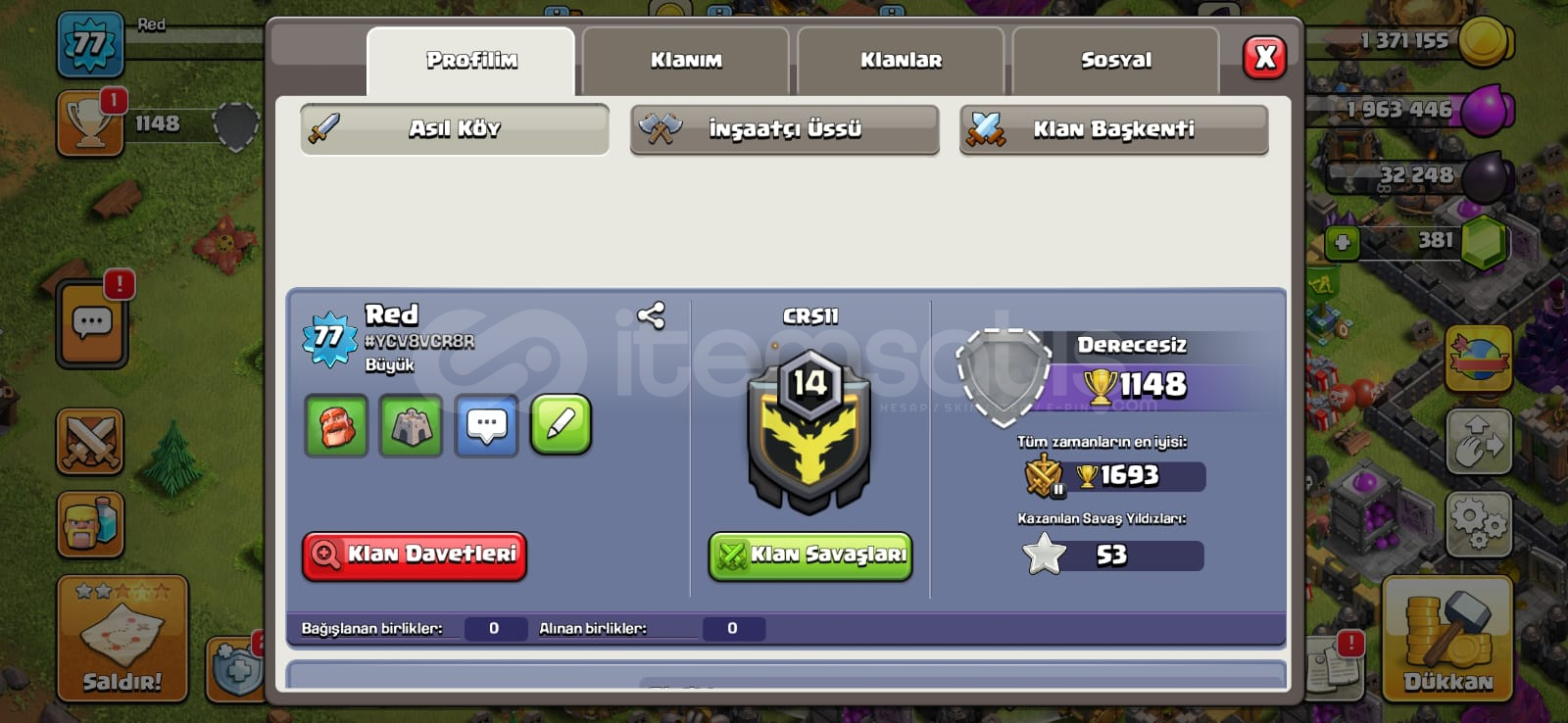
Task: Select the green castle icon in profile
Action: tap(412, 426)
